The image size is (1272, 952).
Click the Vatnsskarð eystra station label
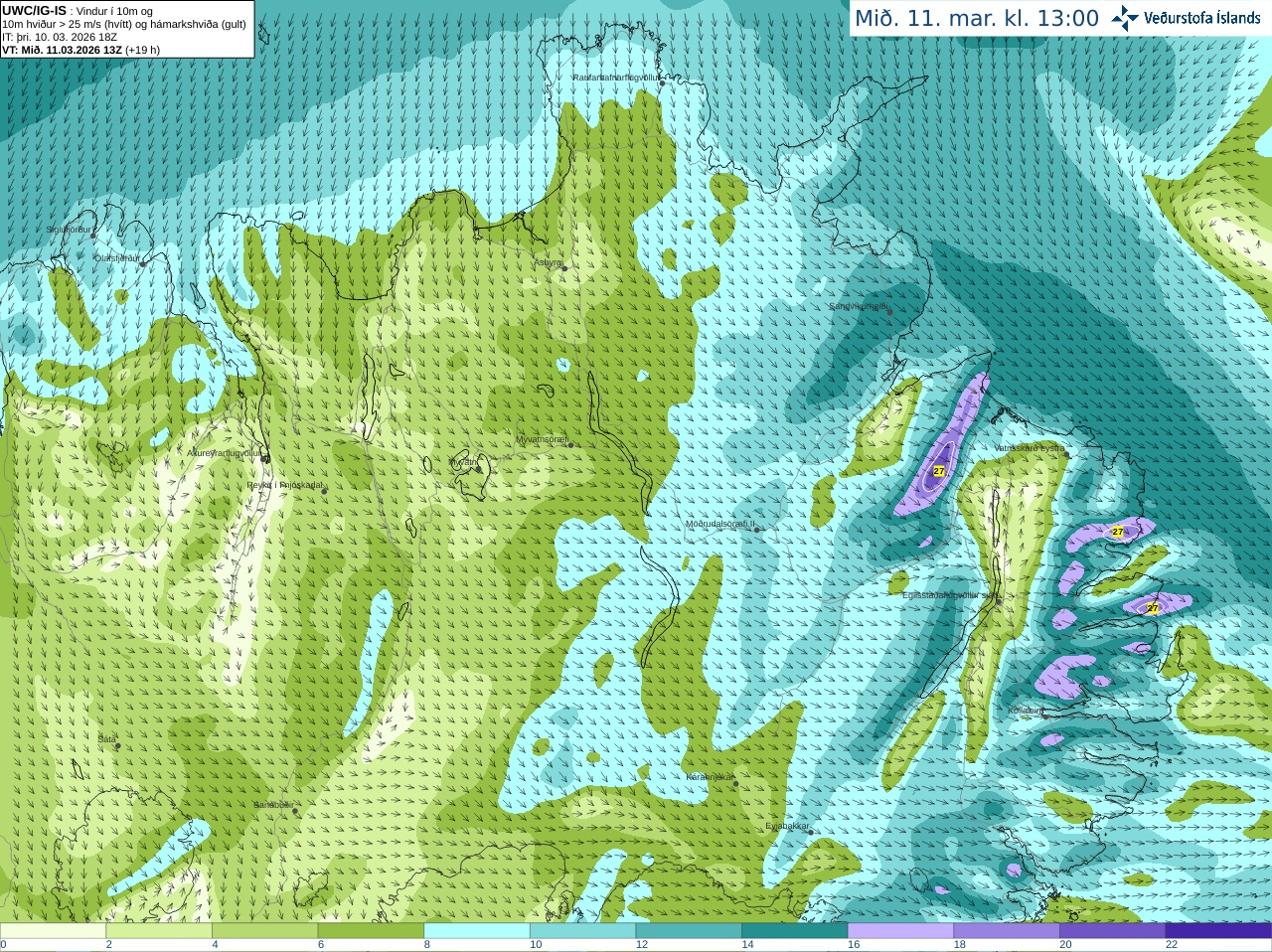pos(1030,448)
